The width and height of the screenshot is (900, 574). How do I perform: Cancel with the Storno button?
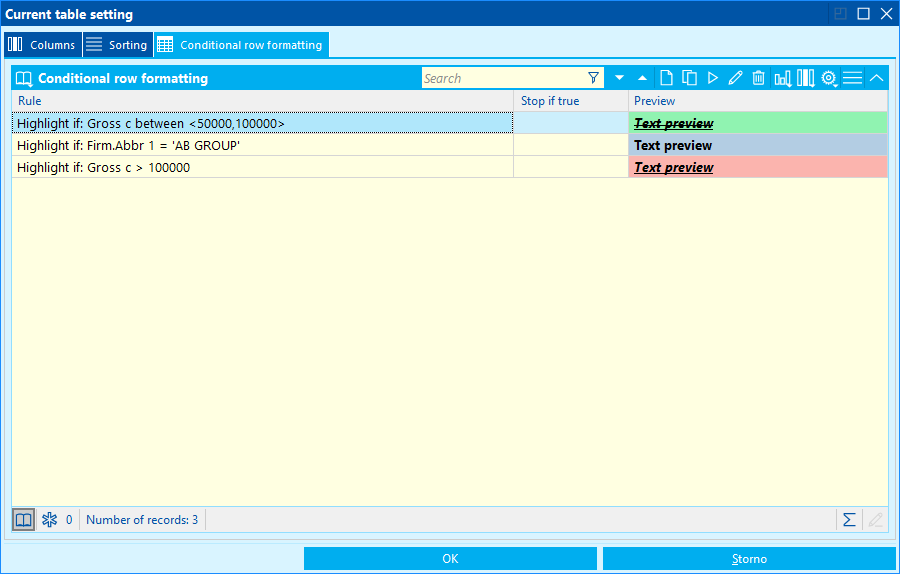click(x=749, y=559)
